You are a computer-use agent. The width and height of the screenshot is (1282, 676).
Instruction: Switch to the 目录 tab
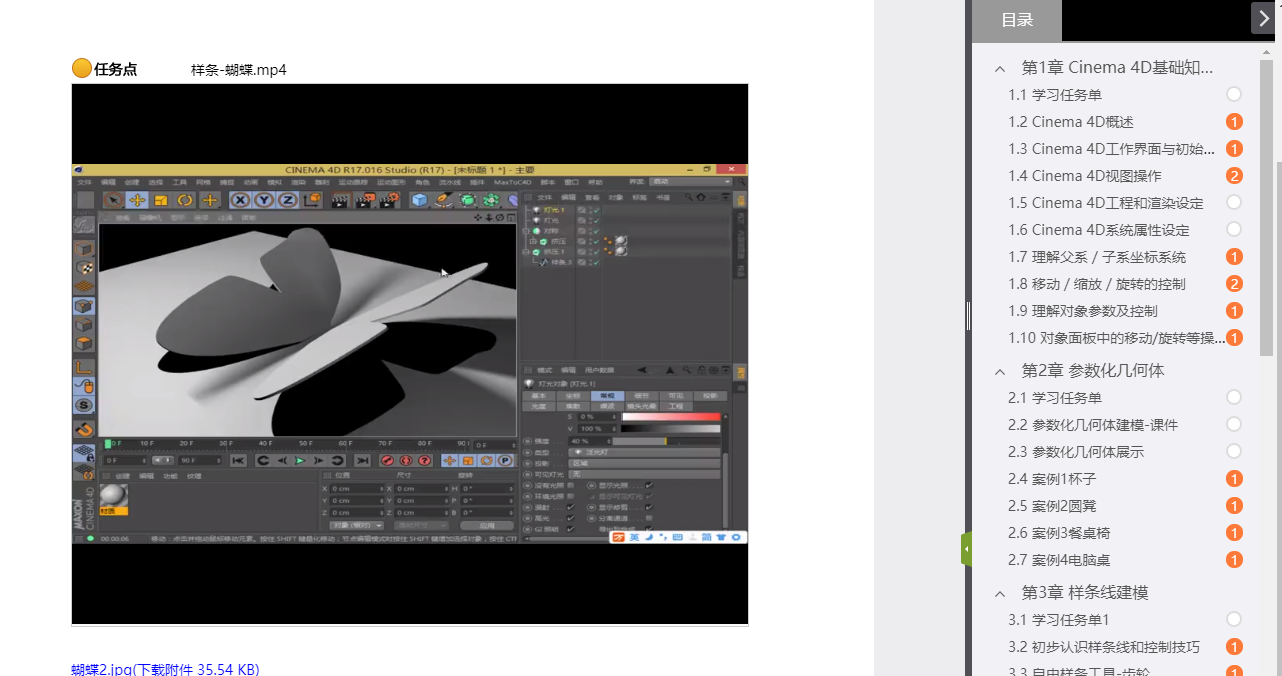pos(1016,20)
